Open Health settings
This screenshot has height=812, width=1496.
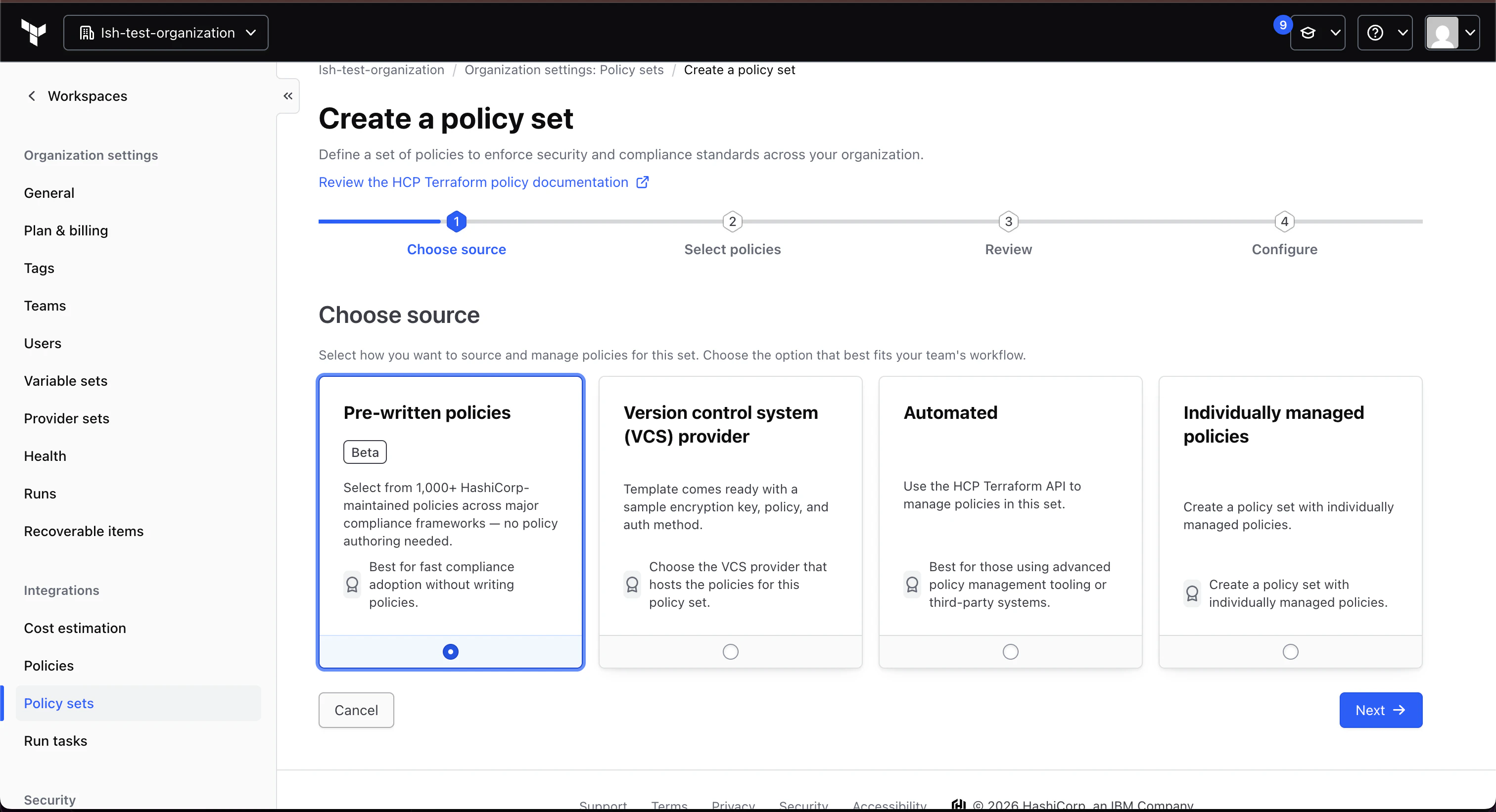pyautogui.click(x=46, y=456)
